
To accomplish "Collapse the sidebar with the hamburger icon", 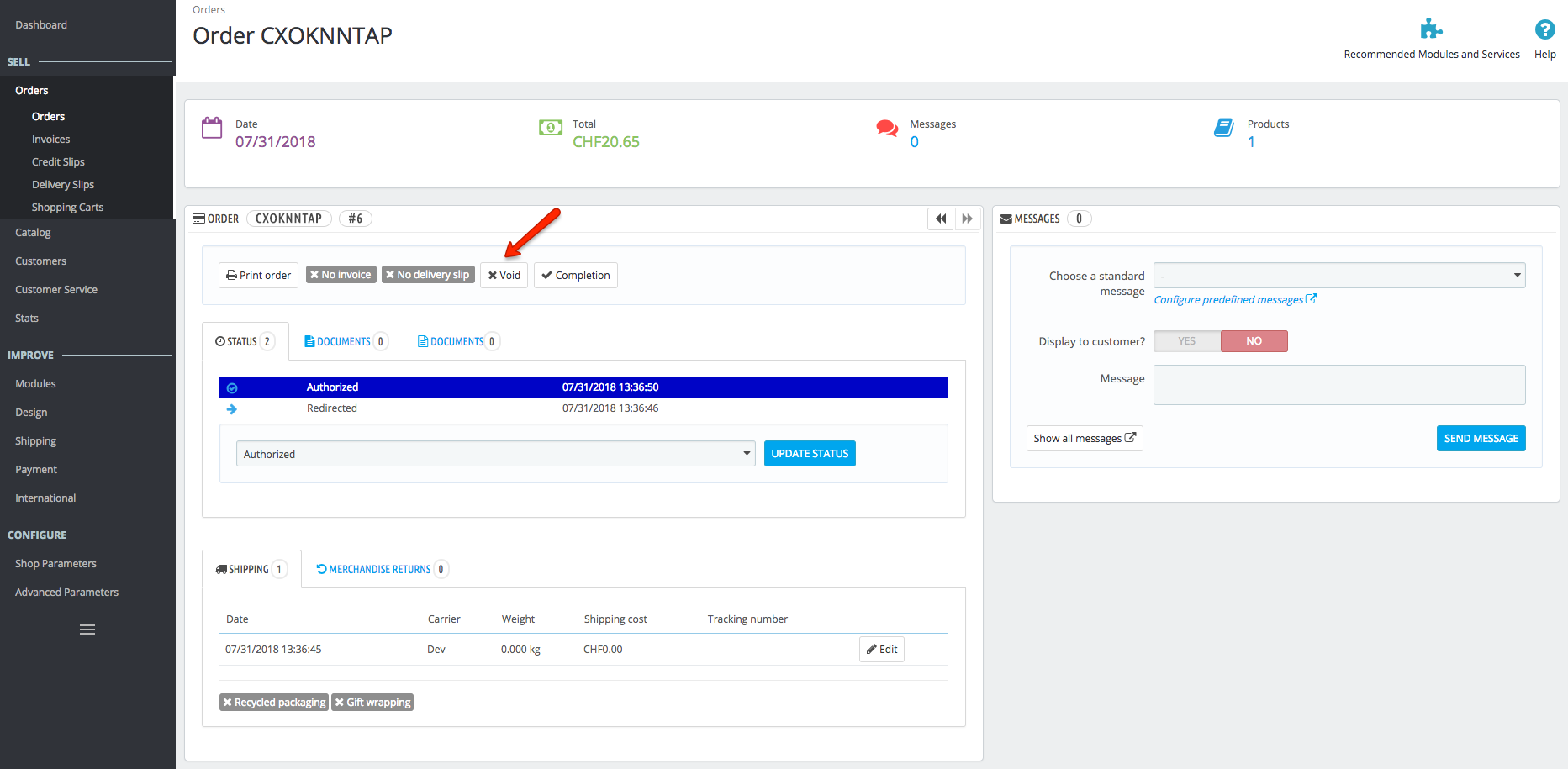I will pos(87,629).
